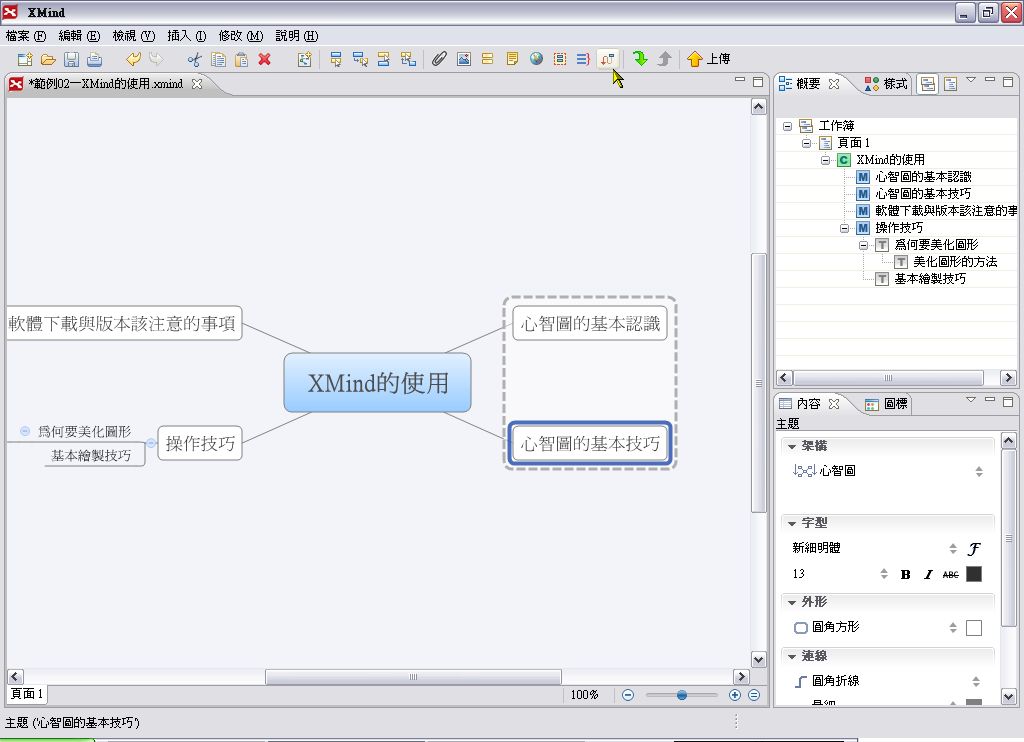The width and height of the screenshot is (1024, 742).
Task: Click the Print toolbar icon
Action: tap(95, 59)
